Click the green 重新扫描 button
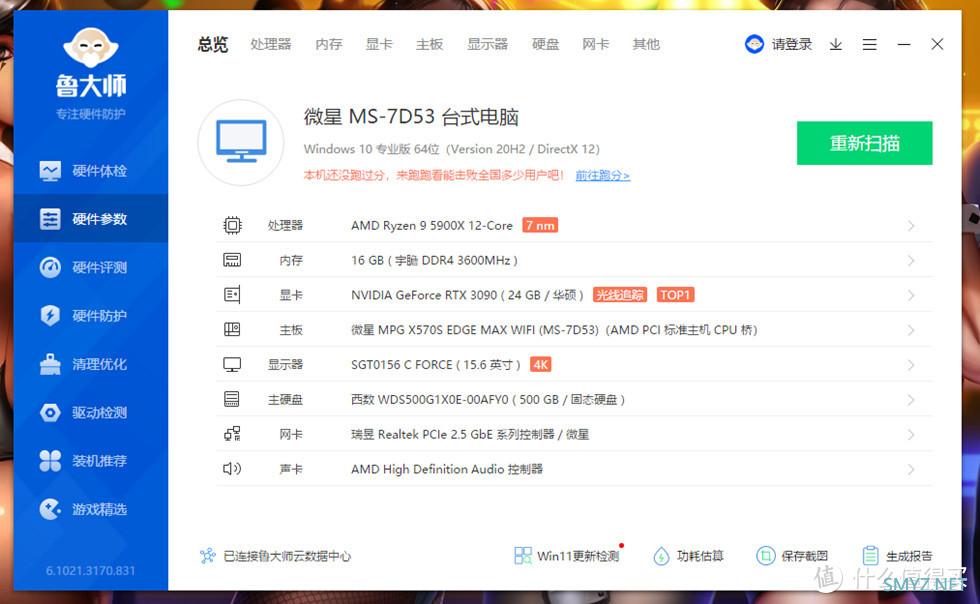This screenshot has height=604, width=980. 864,143
